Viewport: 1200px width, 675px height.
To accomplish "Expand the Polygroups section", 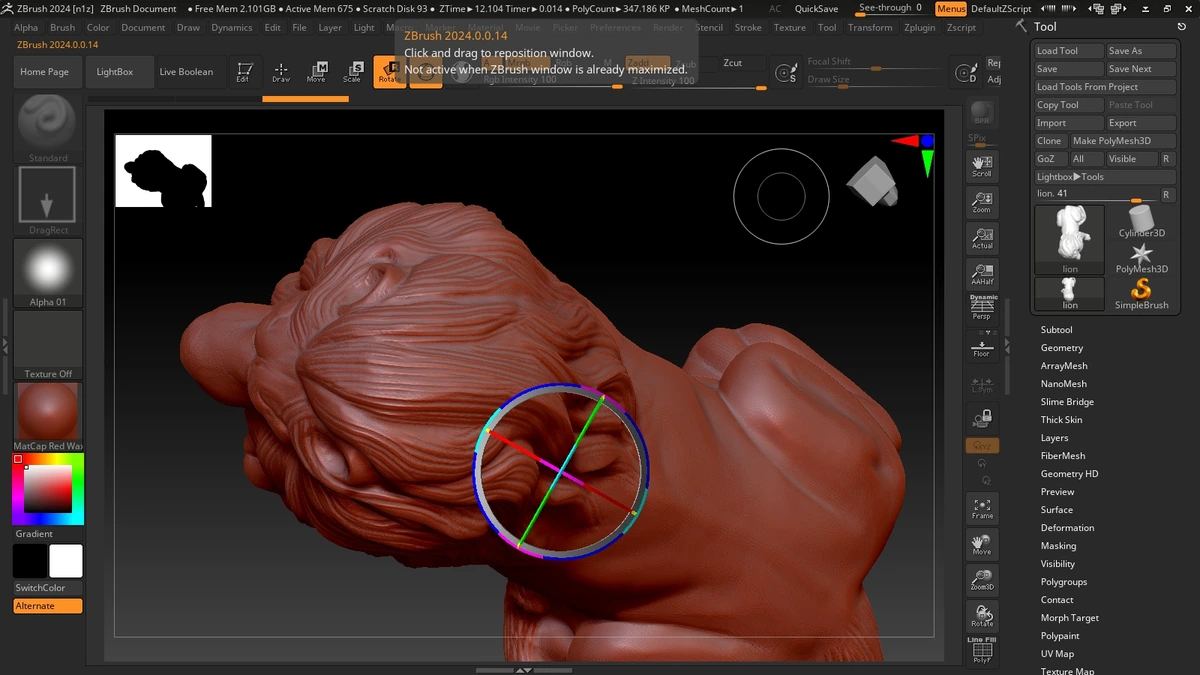I will coord(1063,581).
